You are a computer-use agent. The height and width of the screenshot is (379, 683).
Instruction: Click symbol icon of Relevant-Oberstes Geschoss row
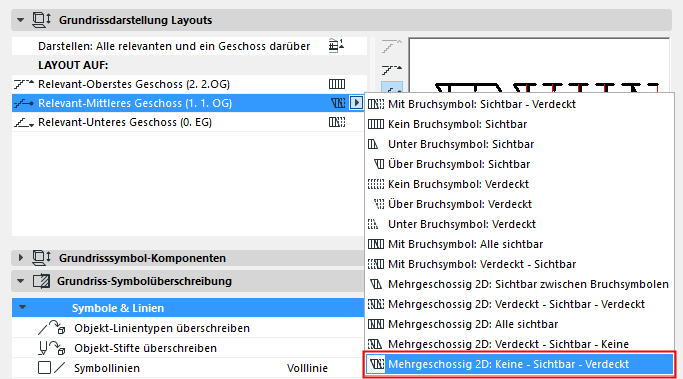(337, 84)
